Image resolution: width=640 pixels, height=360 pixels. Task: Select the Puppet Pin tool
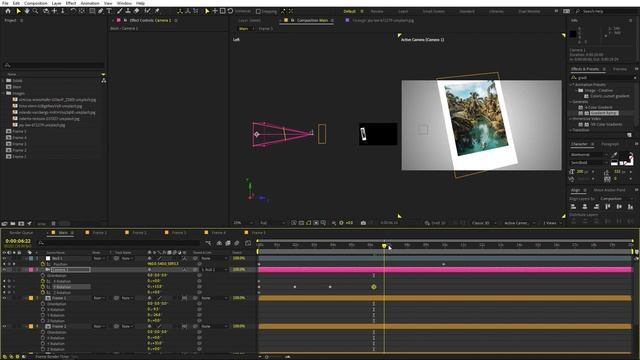tap(157, 11)
